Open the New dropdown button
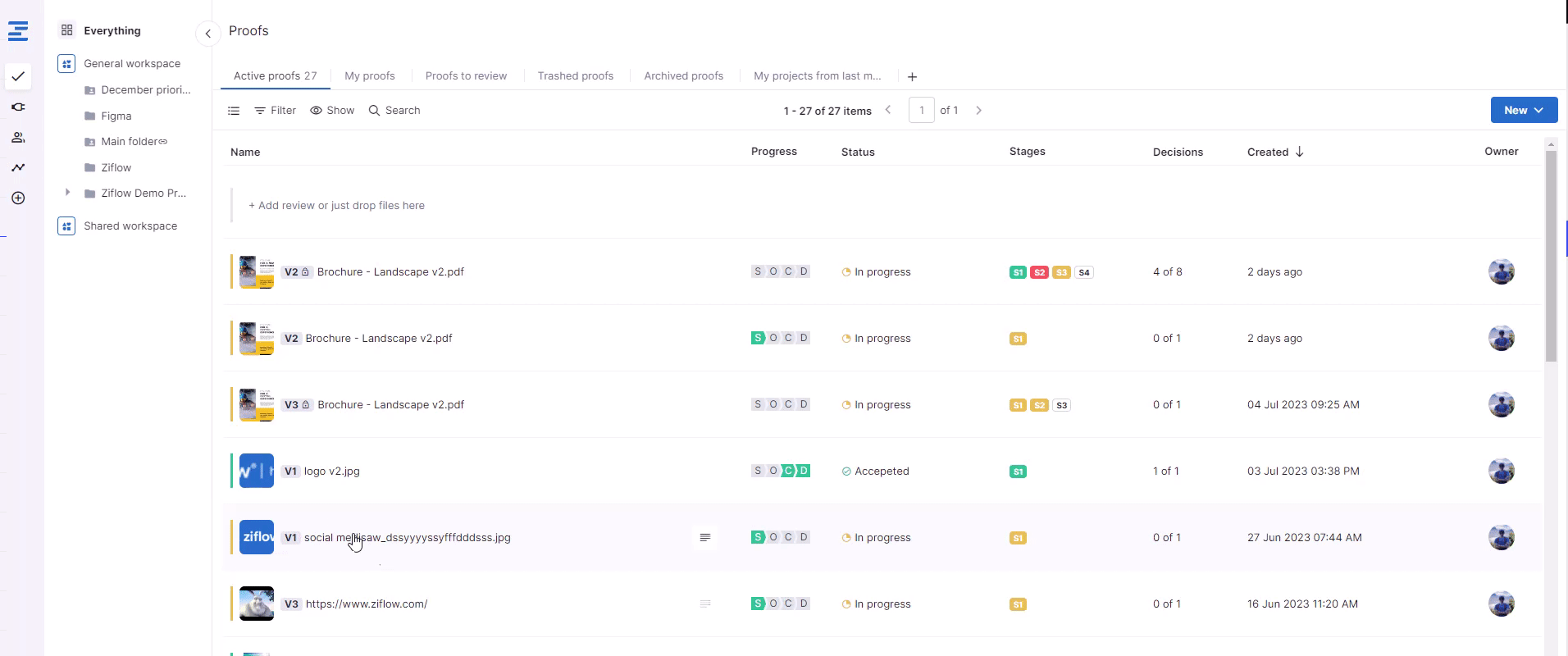Image resolution: width=1568 pixels, height=656 pixels. click(x=1524, y=110)
